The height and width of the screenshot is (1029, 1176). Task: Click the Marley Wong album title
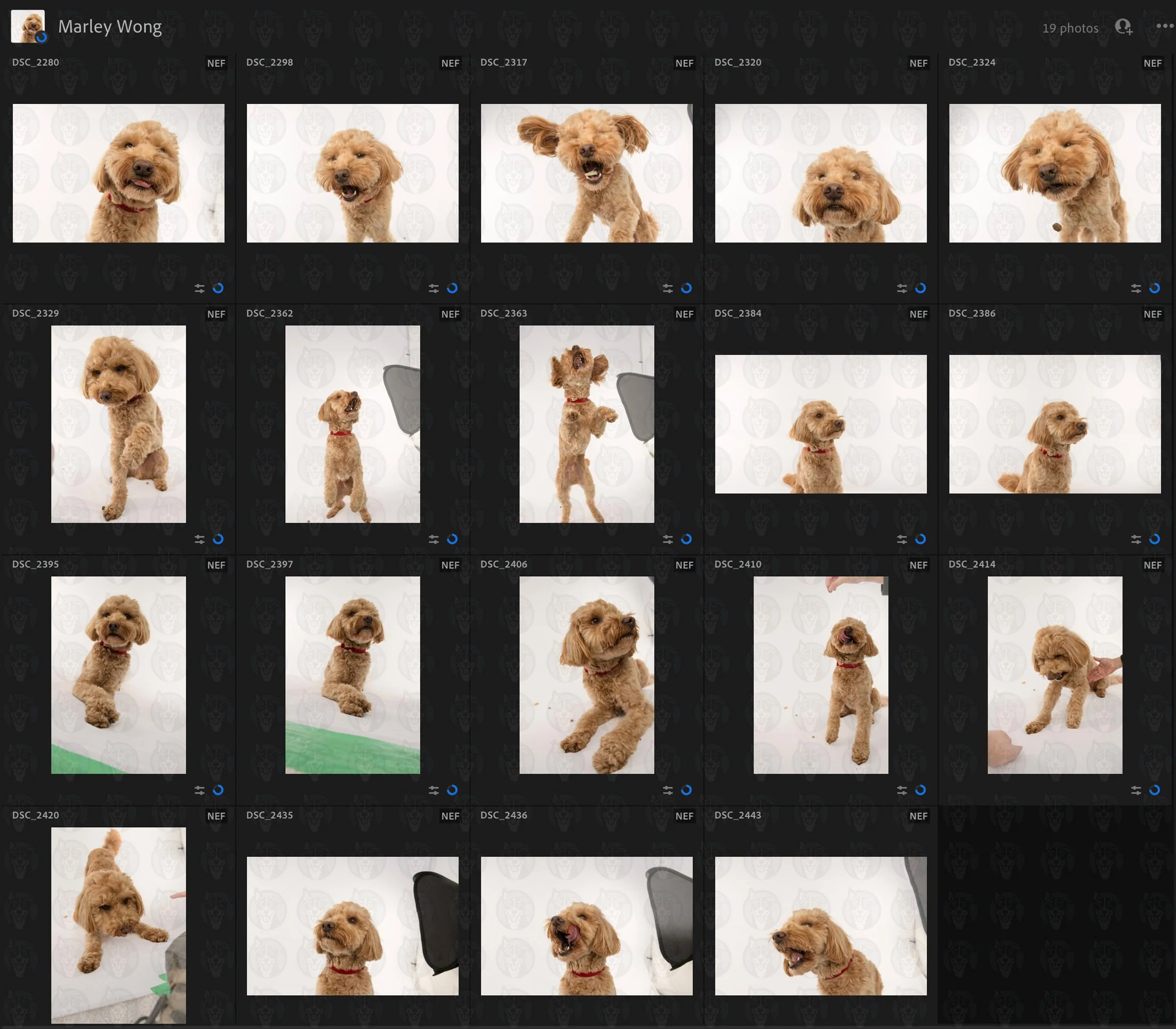(x=110, y=26)
